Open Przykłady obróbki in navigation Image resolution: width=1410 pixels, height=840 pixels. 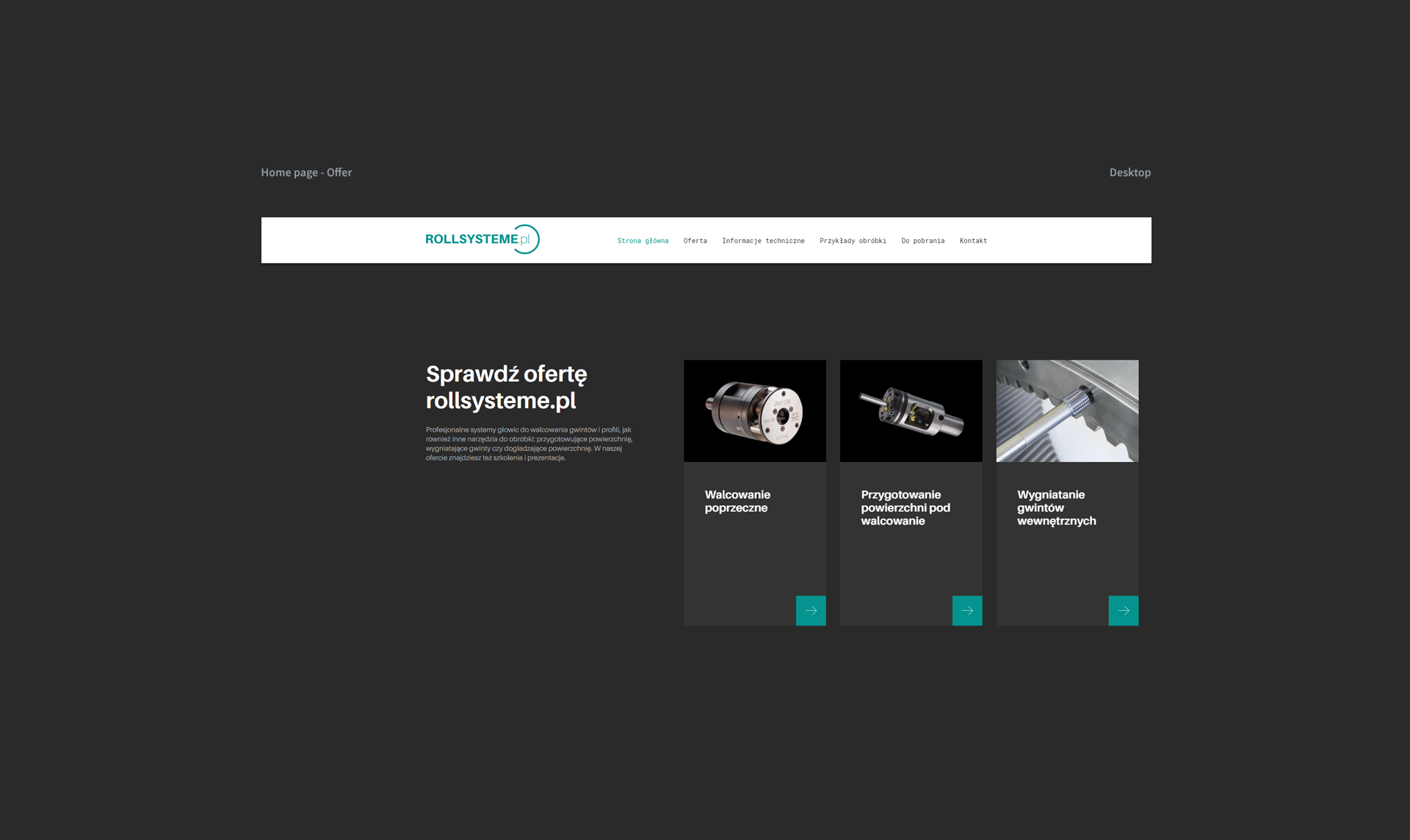pos(853,241)
